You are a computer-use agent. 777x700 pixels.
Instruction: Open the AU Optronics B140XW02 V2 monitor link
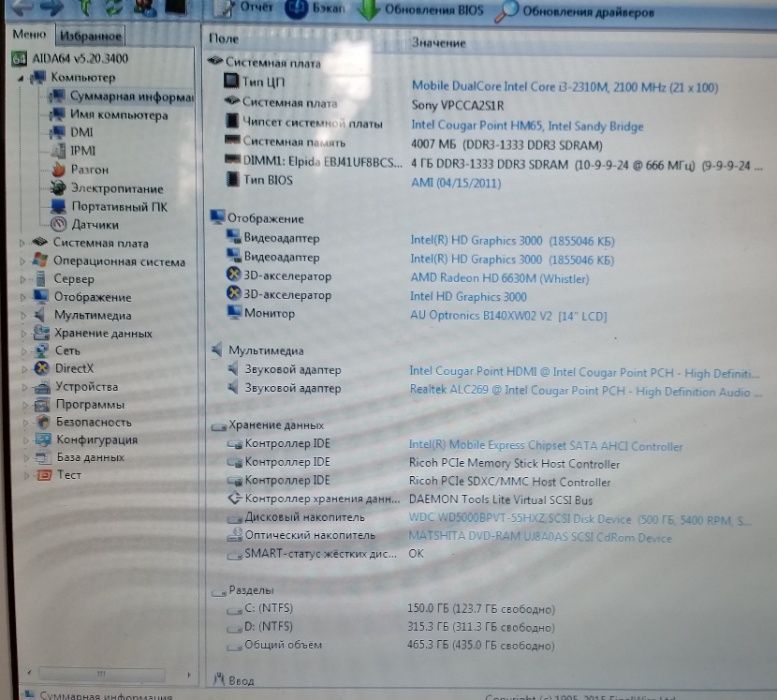508,316
